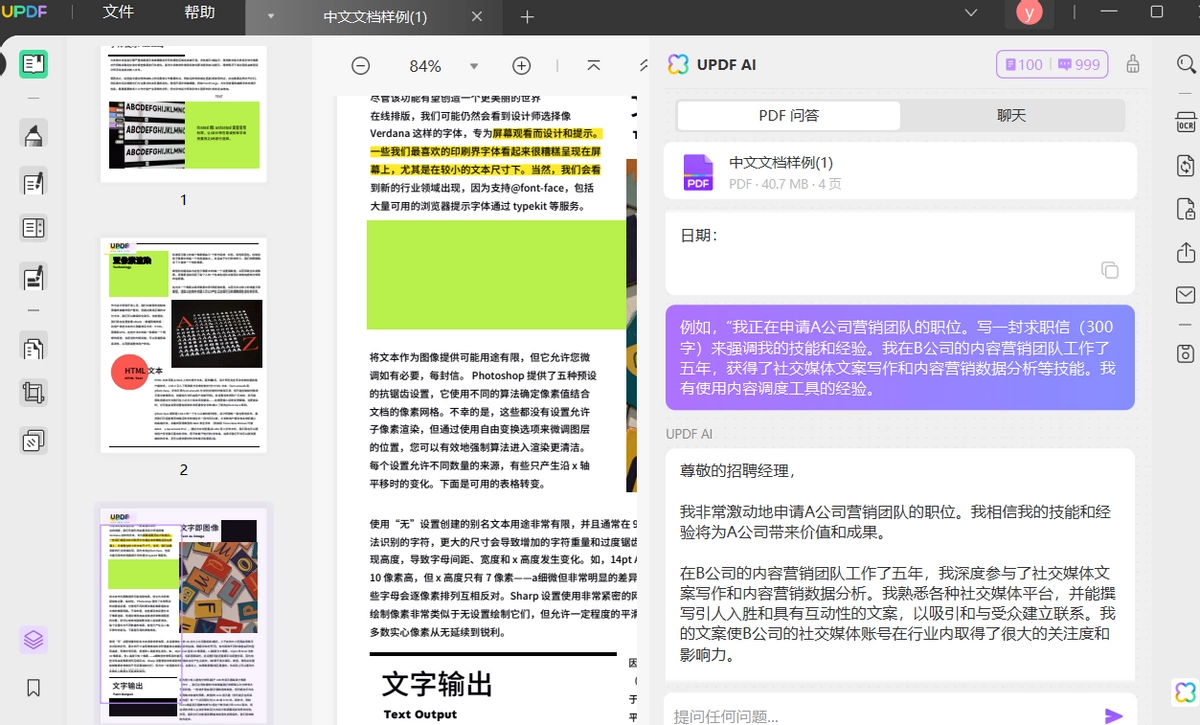This screenshot has width=1200, height=725.
Task: Switch to the 聊天 tab
Action: [1011, 116]
